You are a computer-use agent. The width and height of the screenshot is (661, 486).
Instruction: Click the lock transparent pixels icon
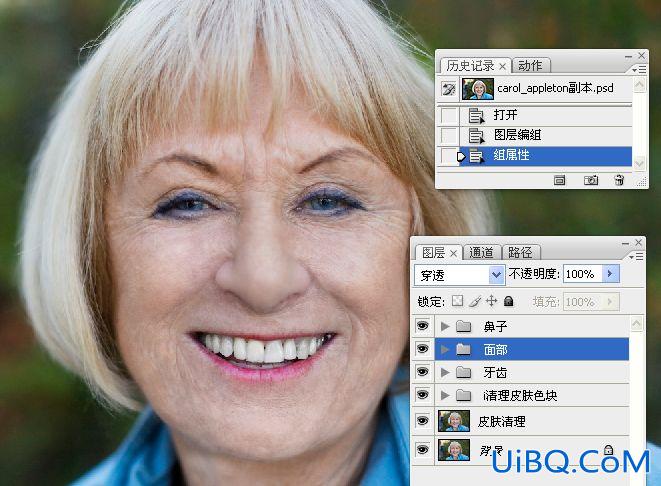457,301
